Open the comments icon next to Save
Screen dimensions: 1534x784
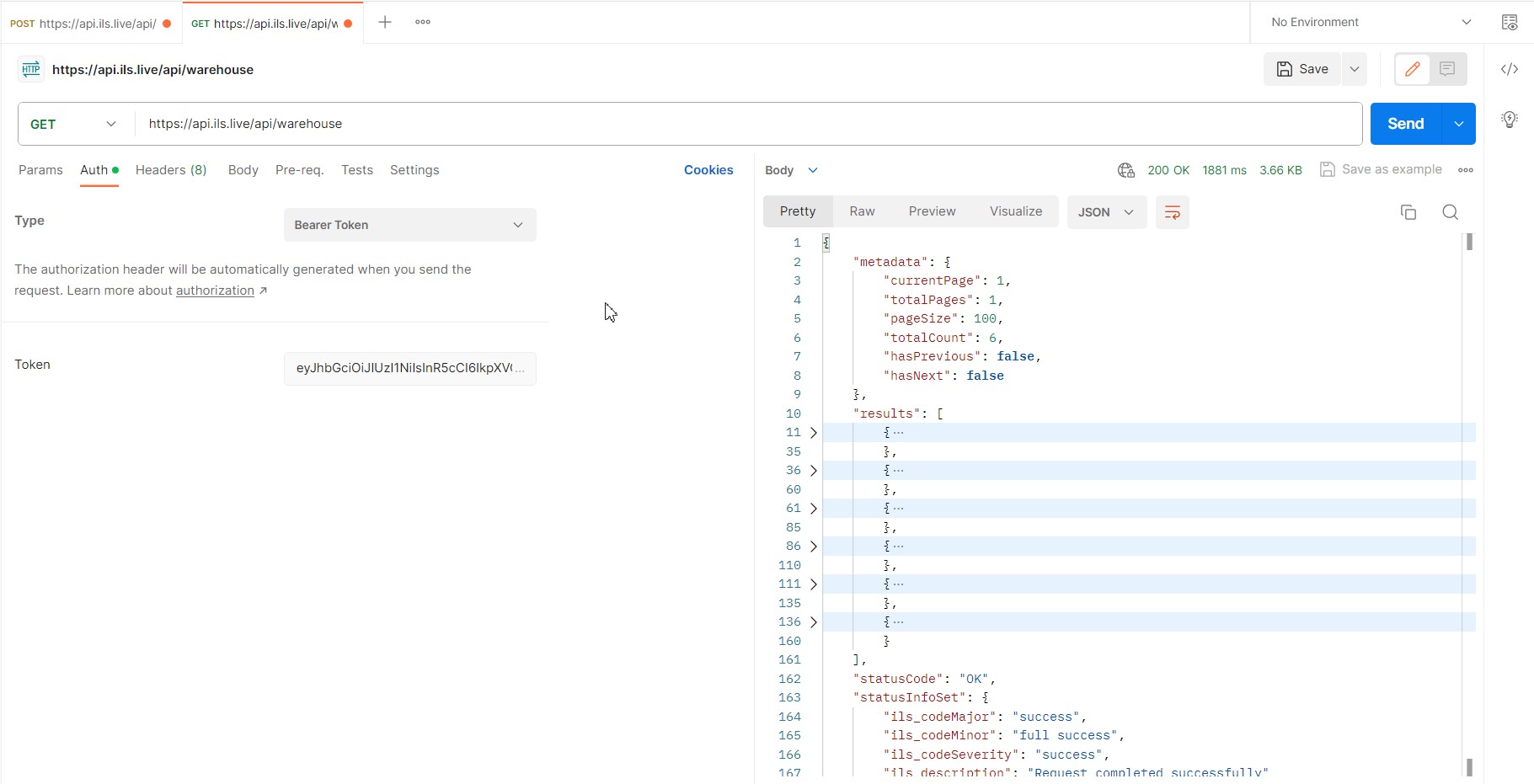pos(1447,69)
